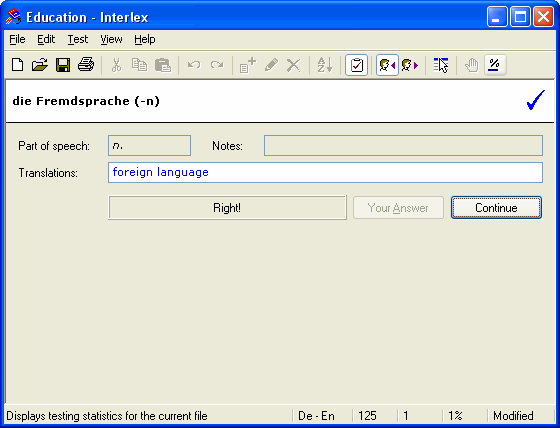Image resolution: width=560 pixels, height=428 pixels.
Task: Click the 'De - En' status bar entry
Action: click(x=316, y=416)
